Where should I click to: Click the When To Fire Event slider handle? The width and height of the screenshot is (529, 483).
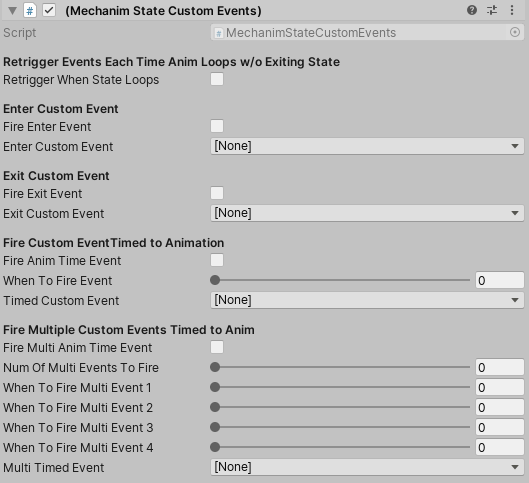pyautogui.click(x=215, y=280)
